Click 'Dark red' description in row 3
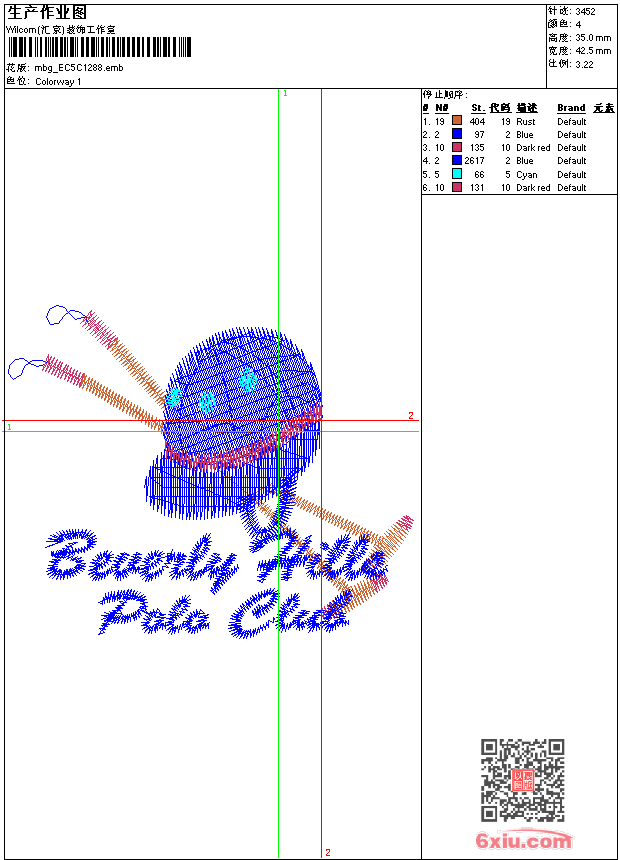Image resolution: width=620 pixels, height=860 pixels. click(533, 148)
